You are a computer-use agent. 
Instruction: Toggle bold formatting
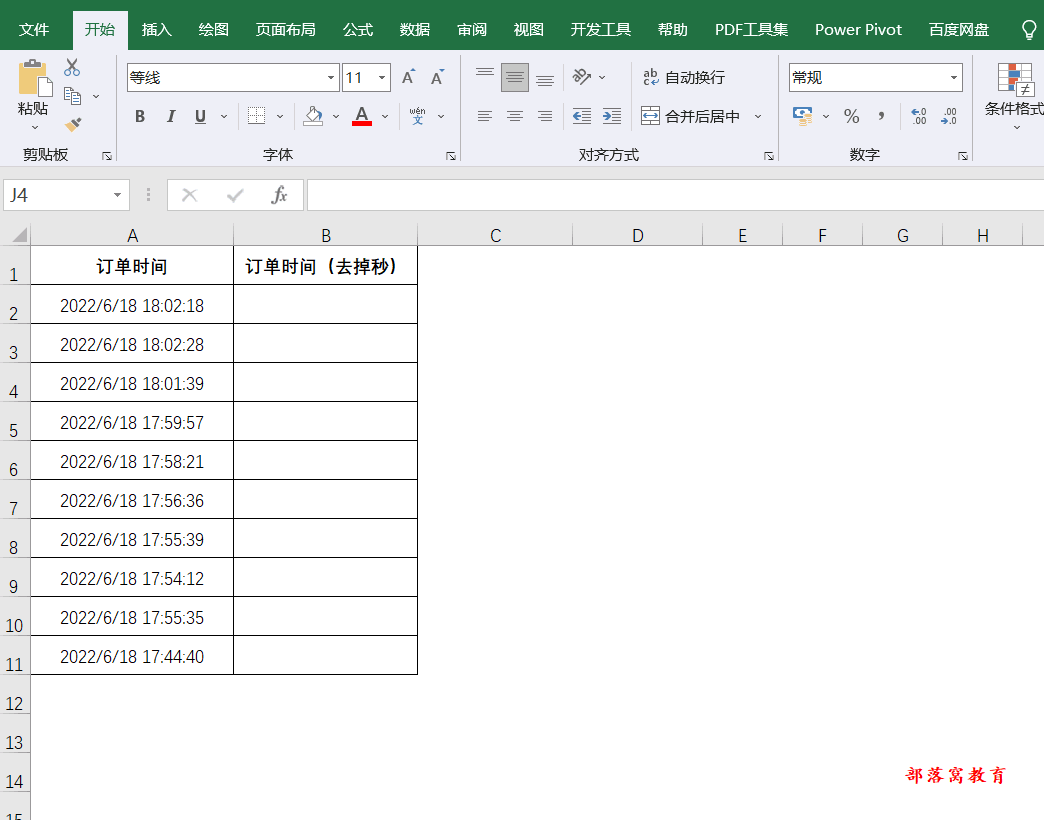140,116
